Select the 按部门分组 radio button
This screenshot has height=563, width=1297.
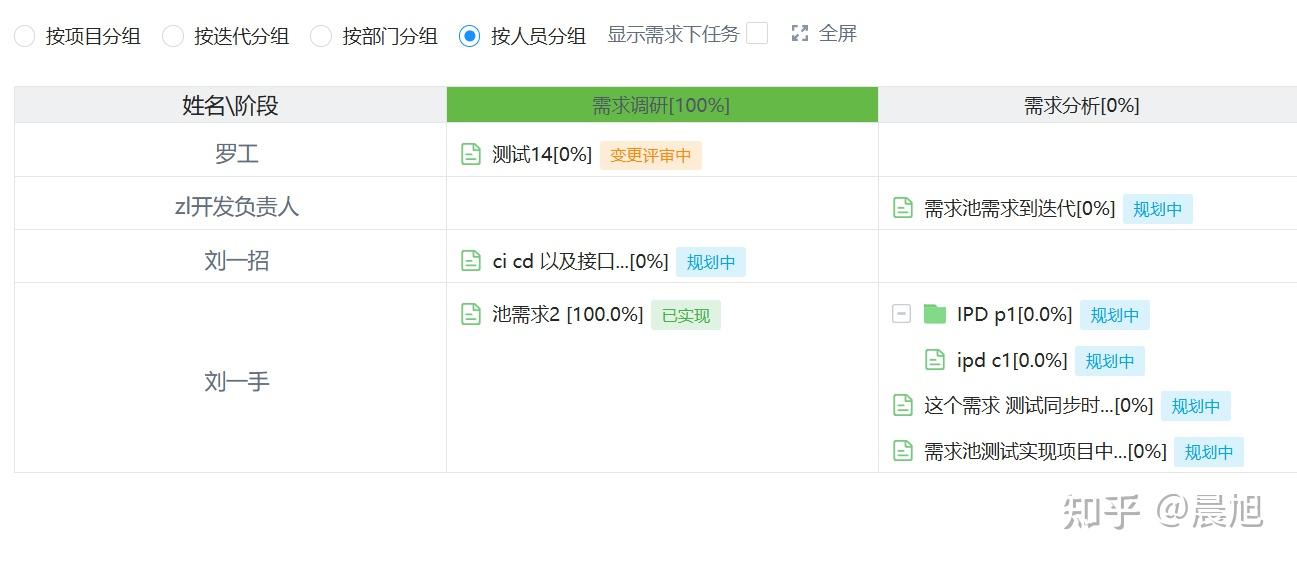point(321,36)
